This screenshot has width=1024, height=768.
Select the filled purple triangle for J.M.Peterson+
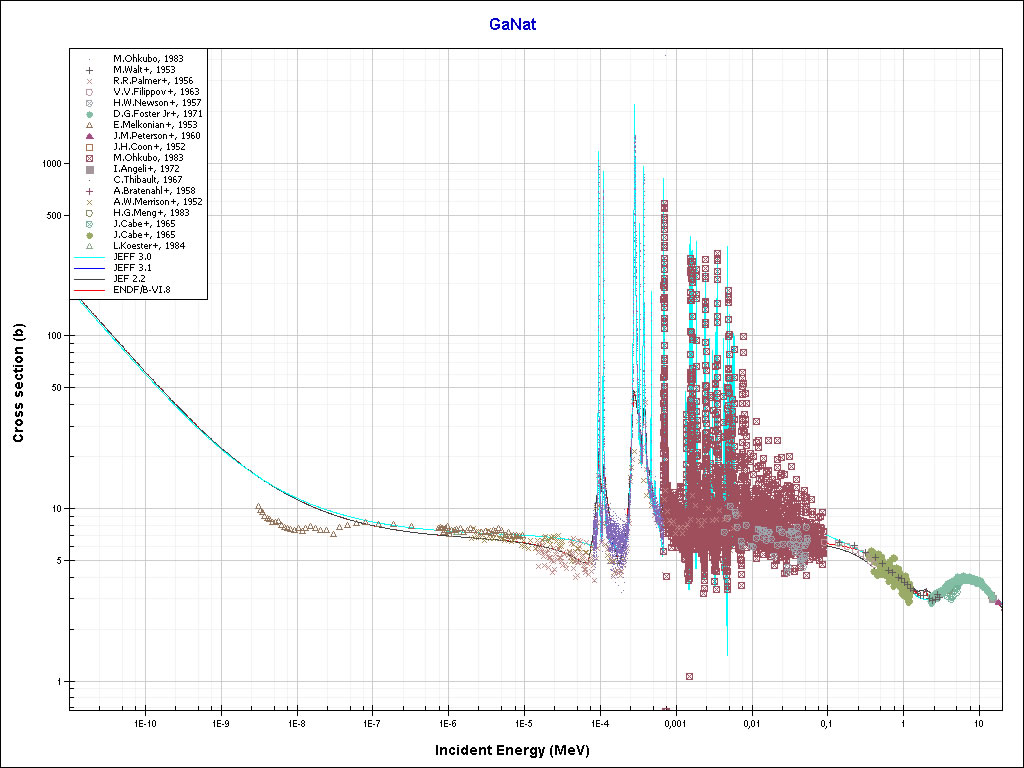tap(89, 136)
